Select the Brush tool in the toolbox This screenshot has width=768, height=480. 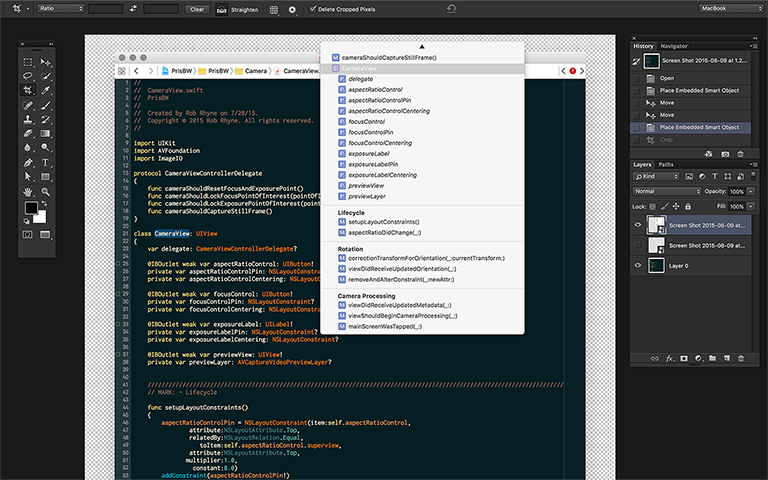point(46,105)
